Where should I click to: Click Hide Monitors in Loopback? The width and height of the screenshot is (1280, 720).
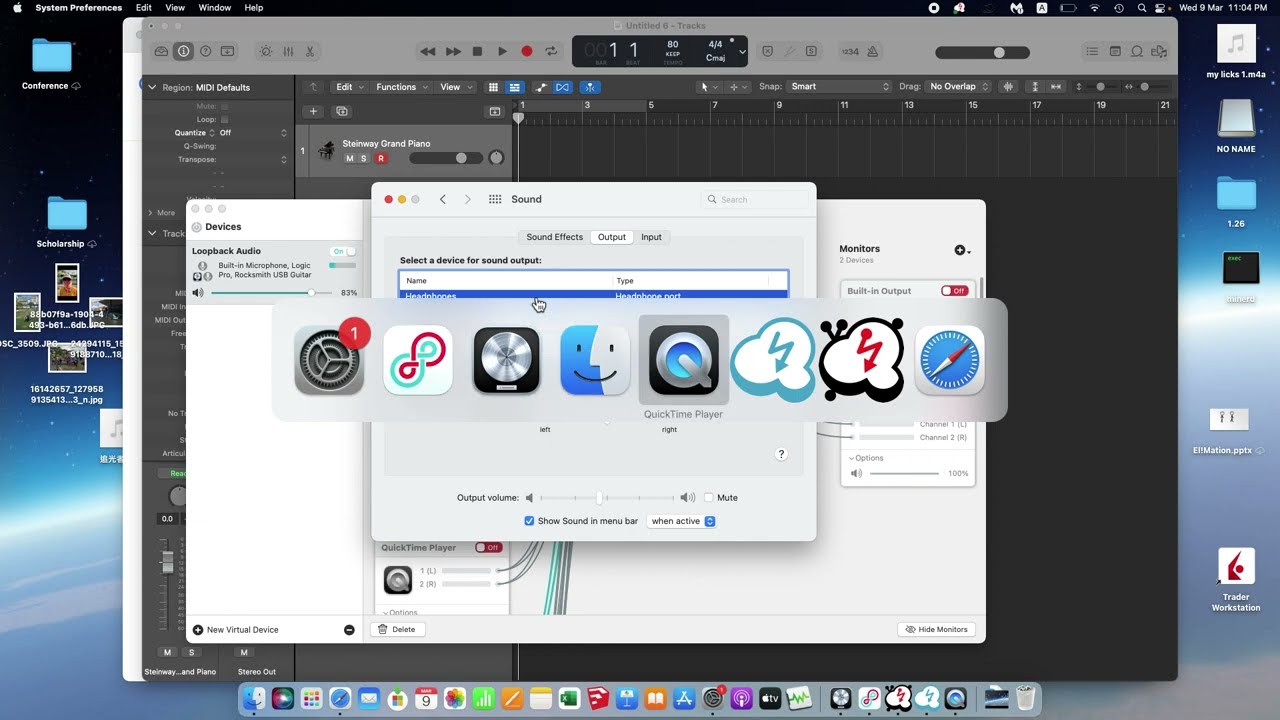pos(937,629)
